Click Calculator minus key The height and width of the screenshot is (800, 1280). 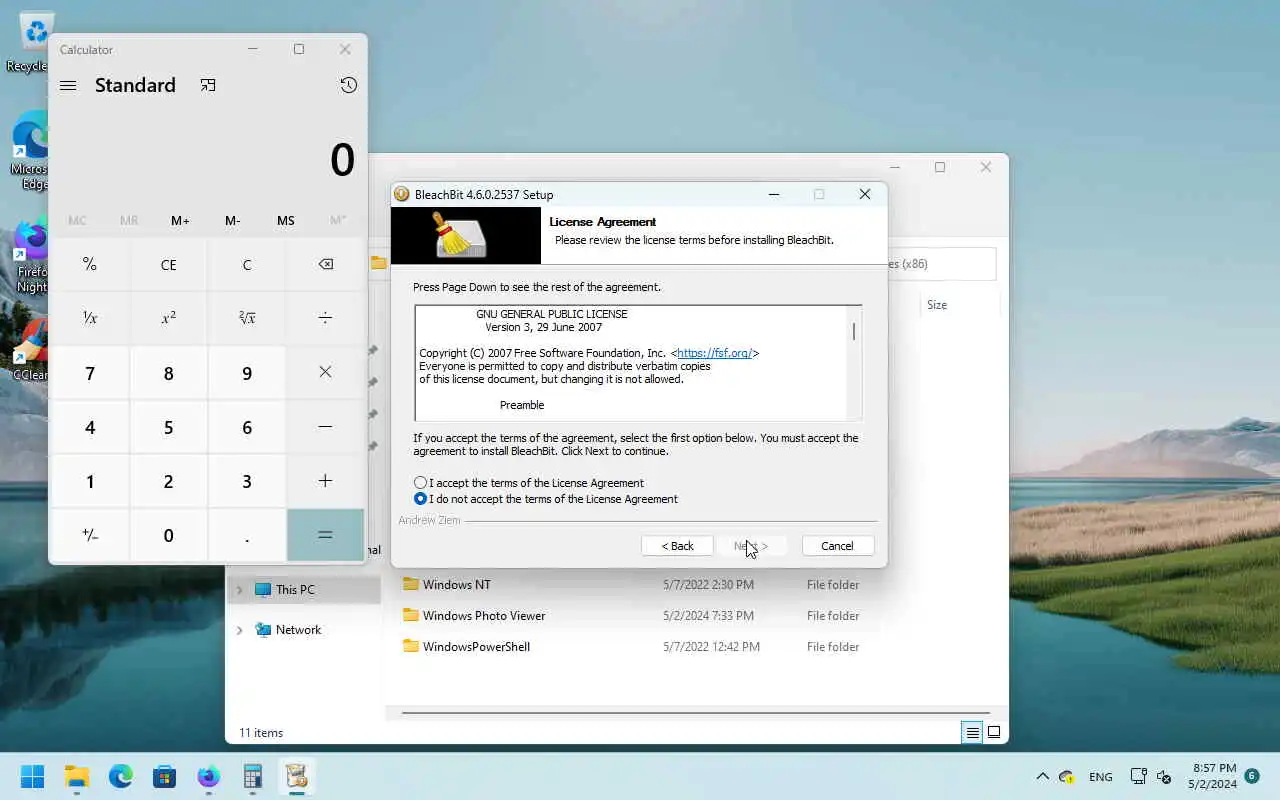[x=325, y=427]
